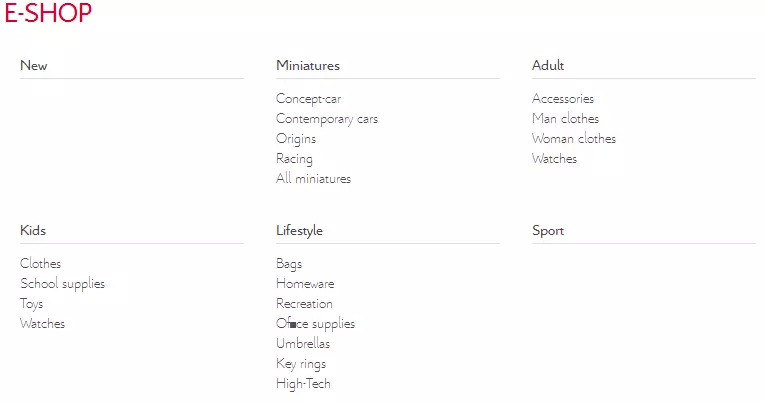The height and width of the screenshot is (403, 764).
Task: Open Adult Accessories link
Action: [563, 99]
